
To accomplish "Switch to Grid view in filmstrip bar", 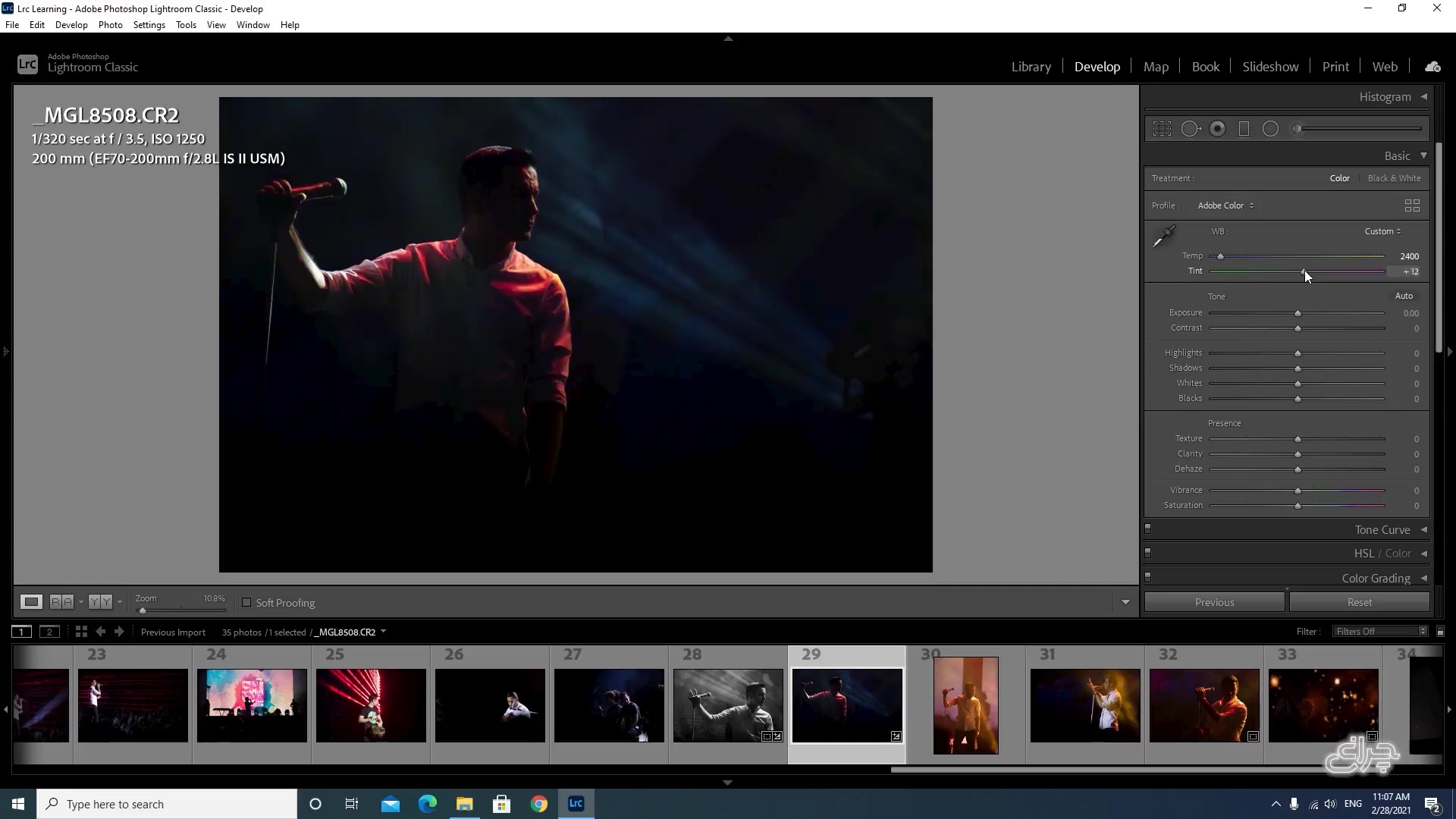I will [x=81, y=632].
